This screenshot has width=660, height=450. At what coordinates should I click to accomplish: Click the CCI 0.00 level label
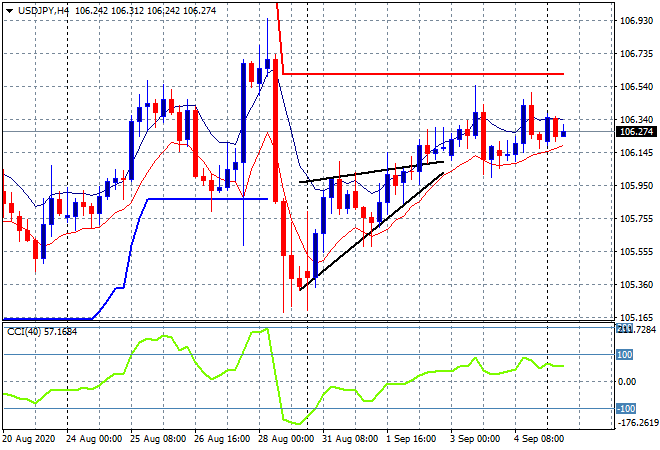(x=628, y=381)
